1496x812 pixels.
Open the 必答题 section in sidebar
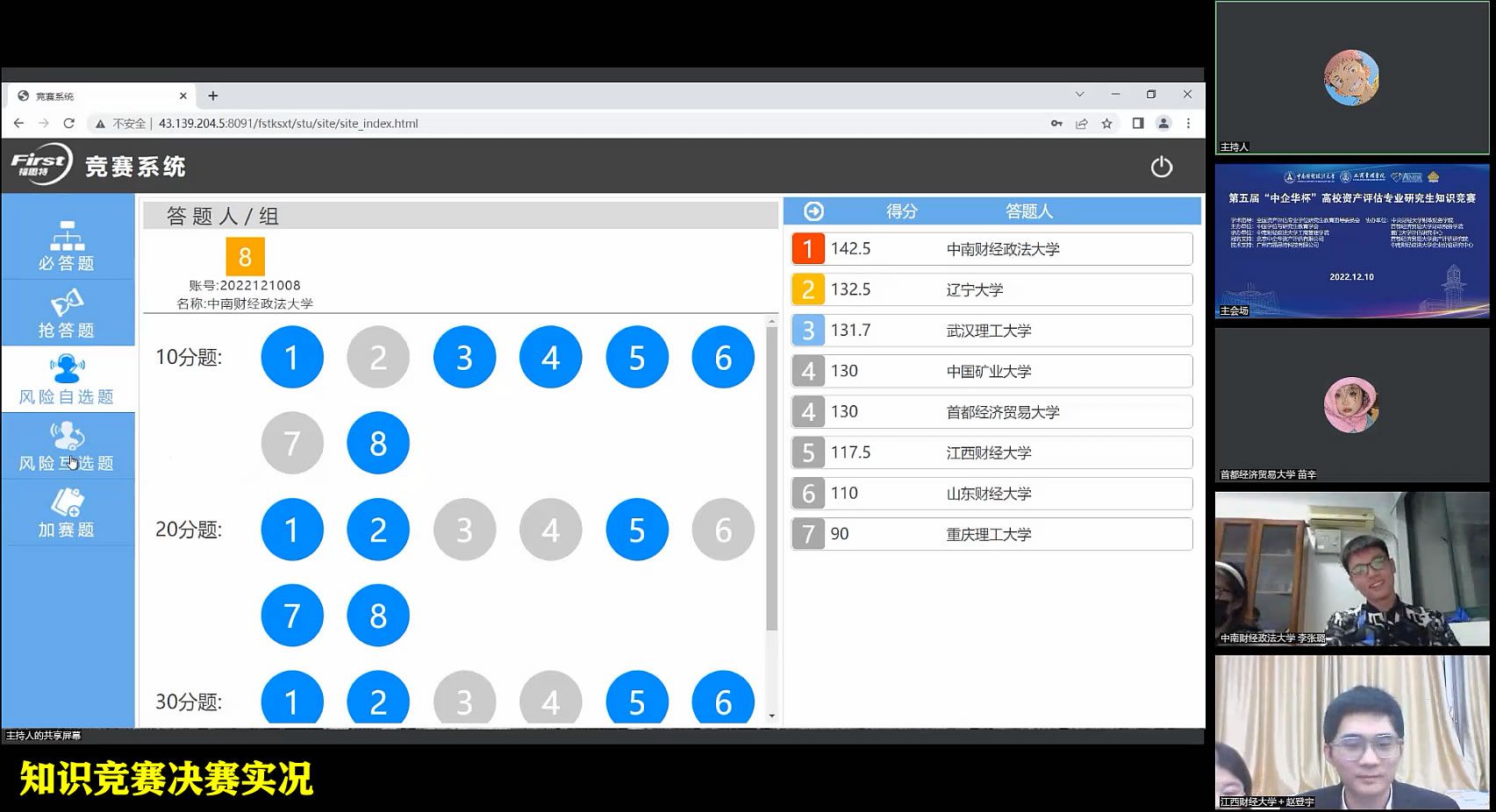point(67,246)
